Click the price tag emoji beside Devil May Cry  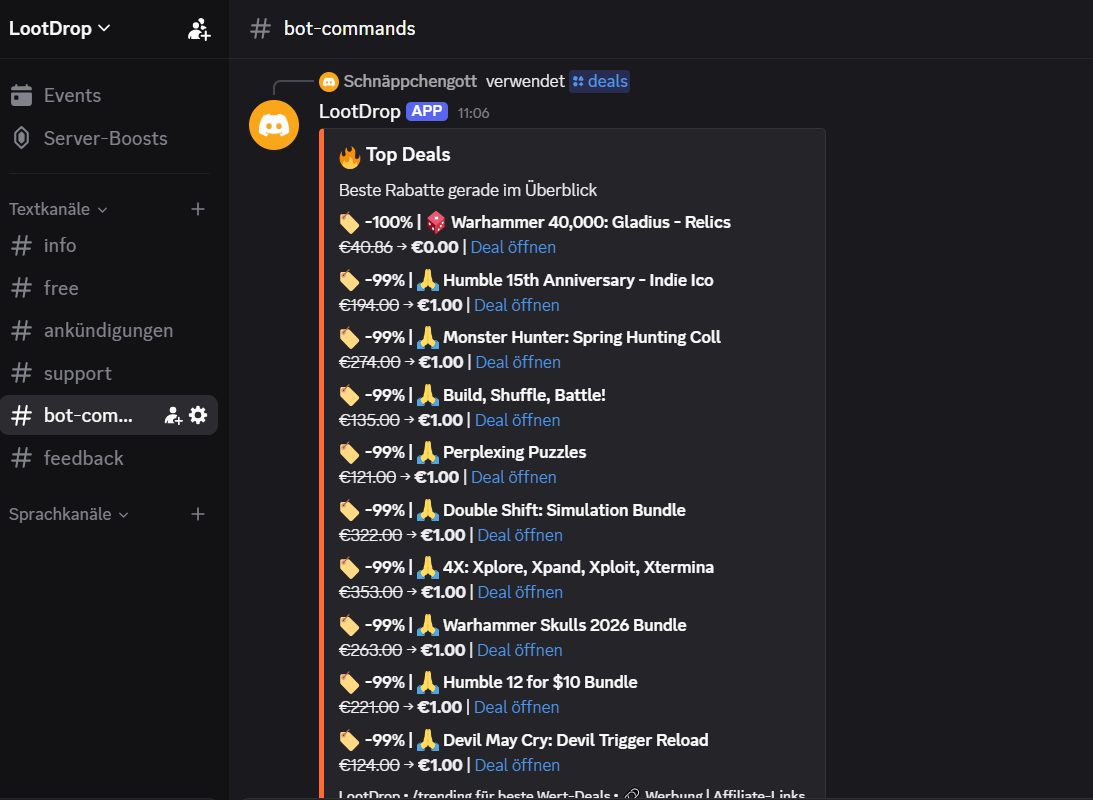pyautogui.click(x=349, y=741)
